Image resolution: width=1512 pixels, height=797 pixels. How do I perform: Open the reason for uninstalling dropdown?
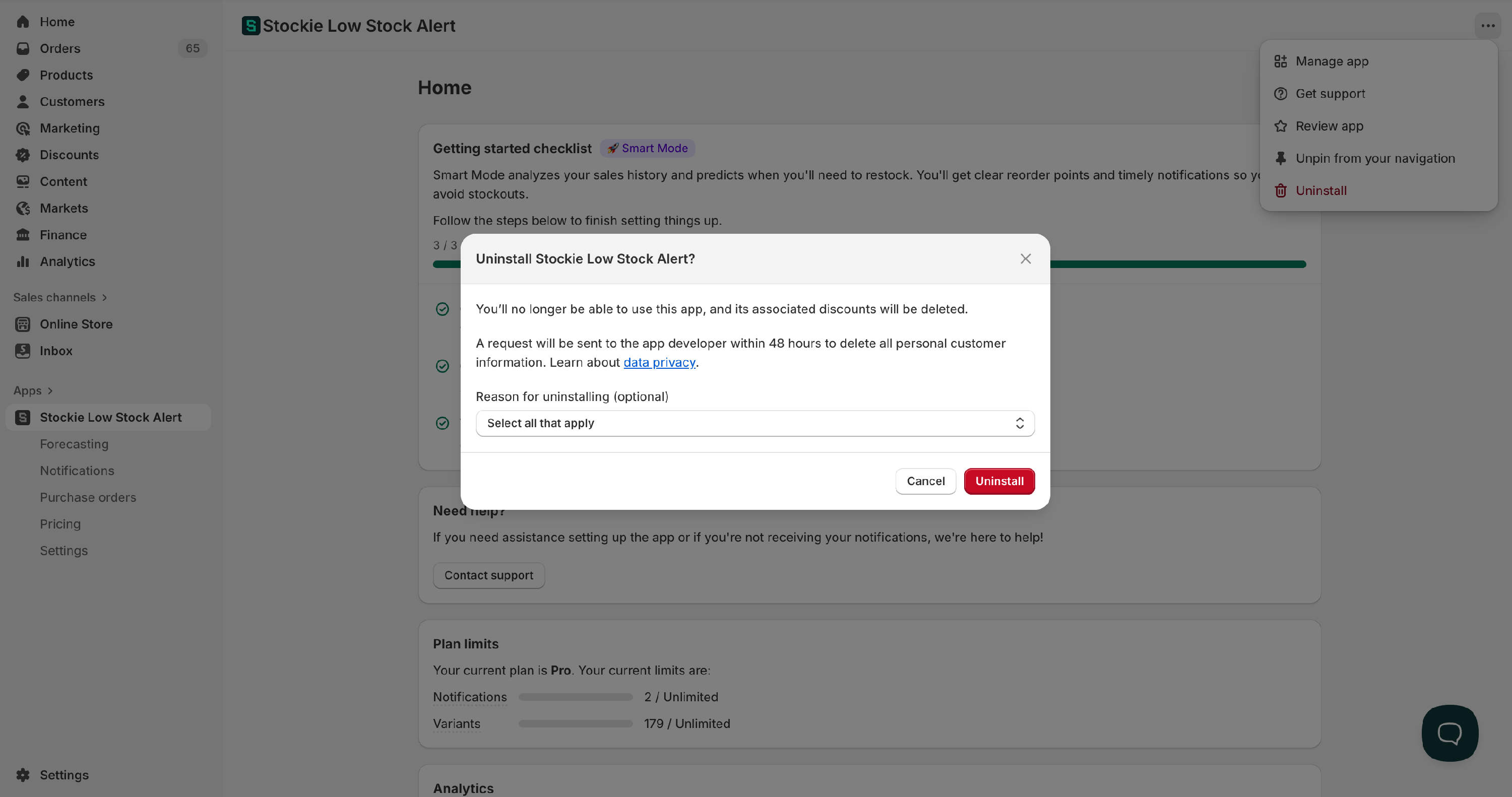pos(755,423)
